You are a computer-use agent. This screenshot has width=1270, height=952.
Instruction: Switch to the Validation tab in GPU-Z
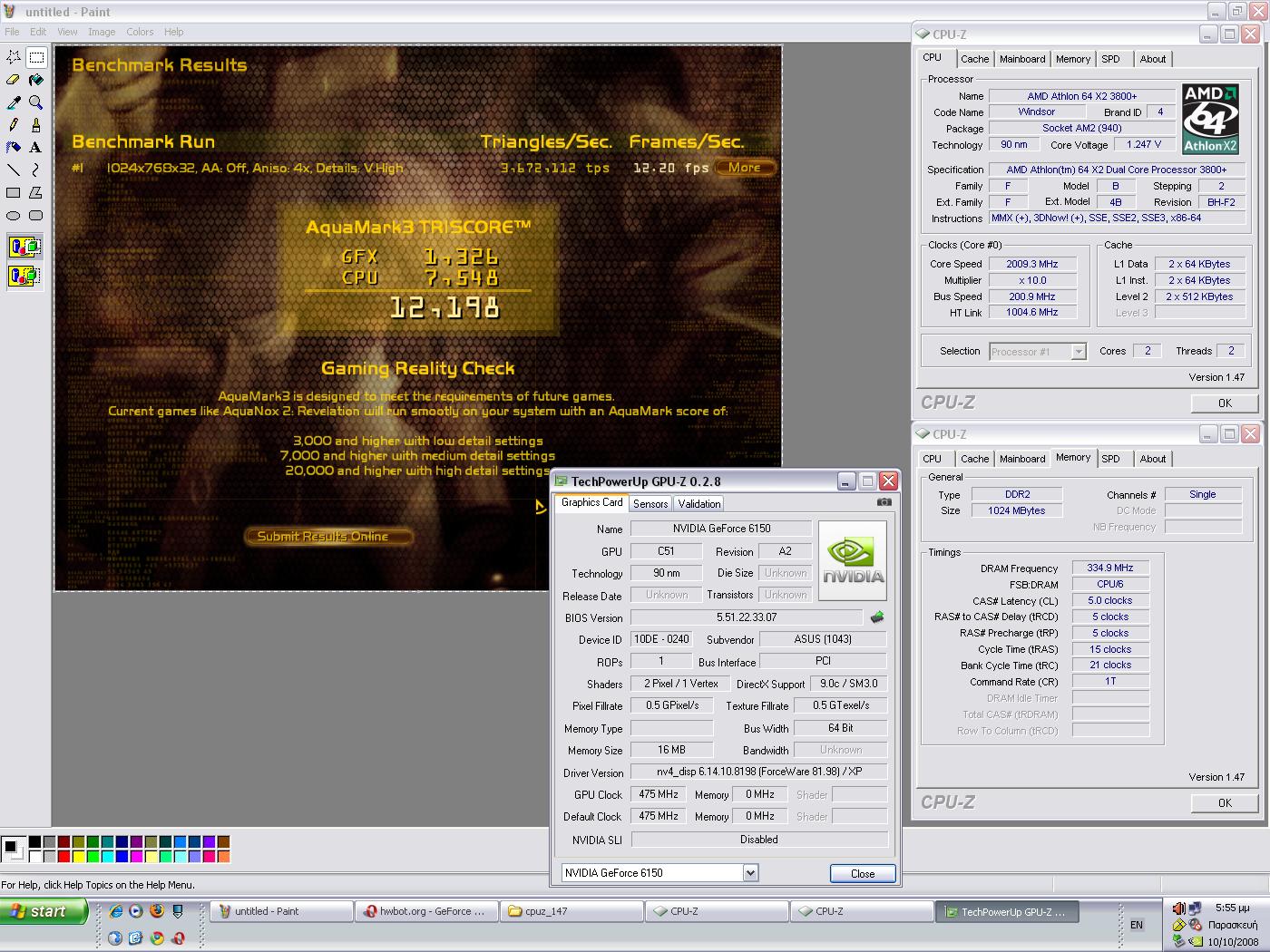point(699,504)
